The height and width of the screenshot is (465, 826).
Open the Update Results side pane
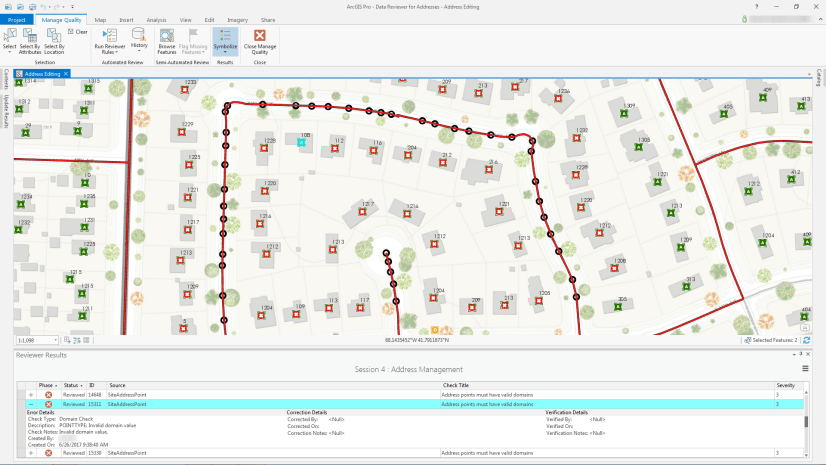coord(6,112)
